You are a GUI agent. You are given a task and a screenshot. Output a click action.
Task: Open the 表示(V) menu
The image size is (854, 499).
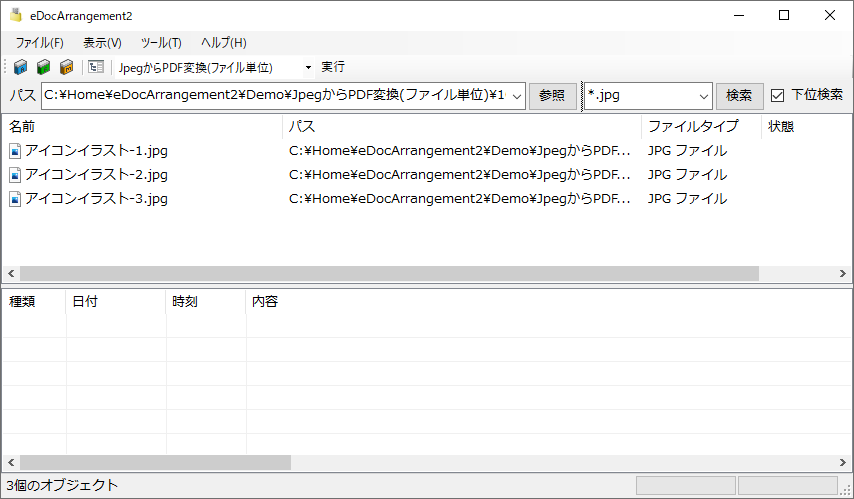[x=102, y=42]
